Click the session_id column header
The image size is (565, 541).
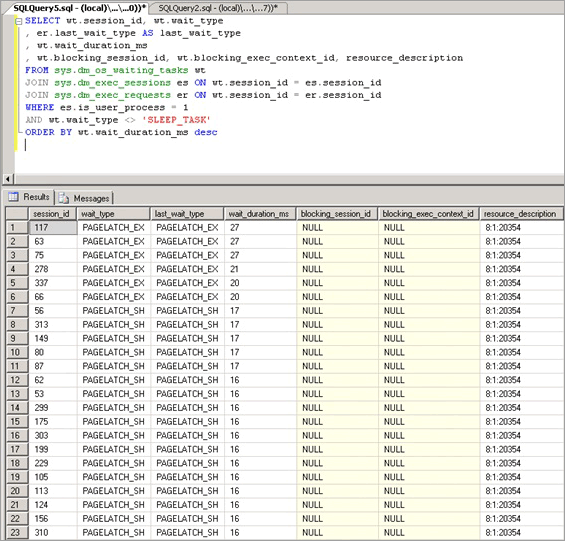52,214
